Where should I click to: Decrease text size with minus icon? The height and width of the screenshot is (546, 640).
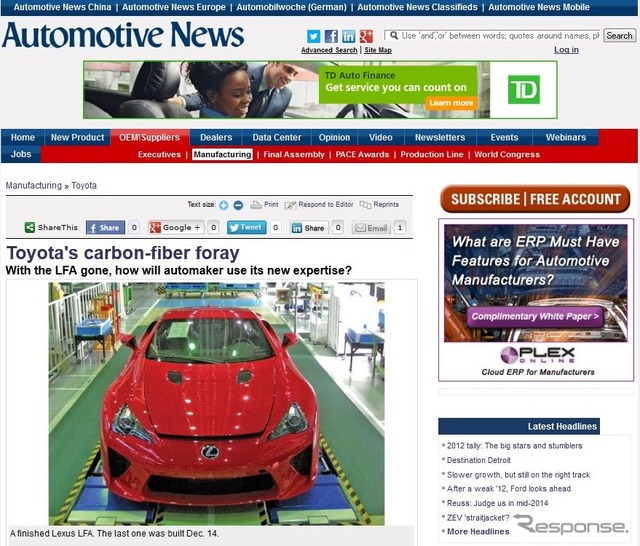238,205
